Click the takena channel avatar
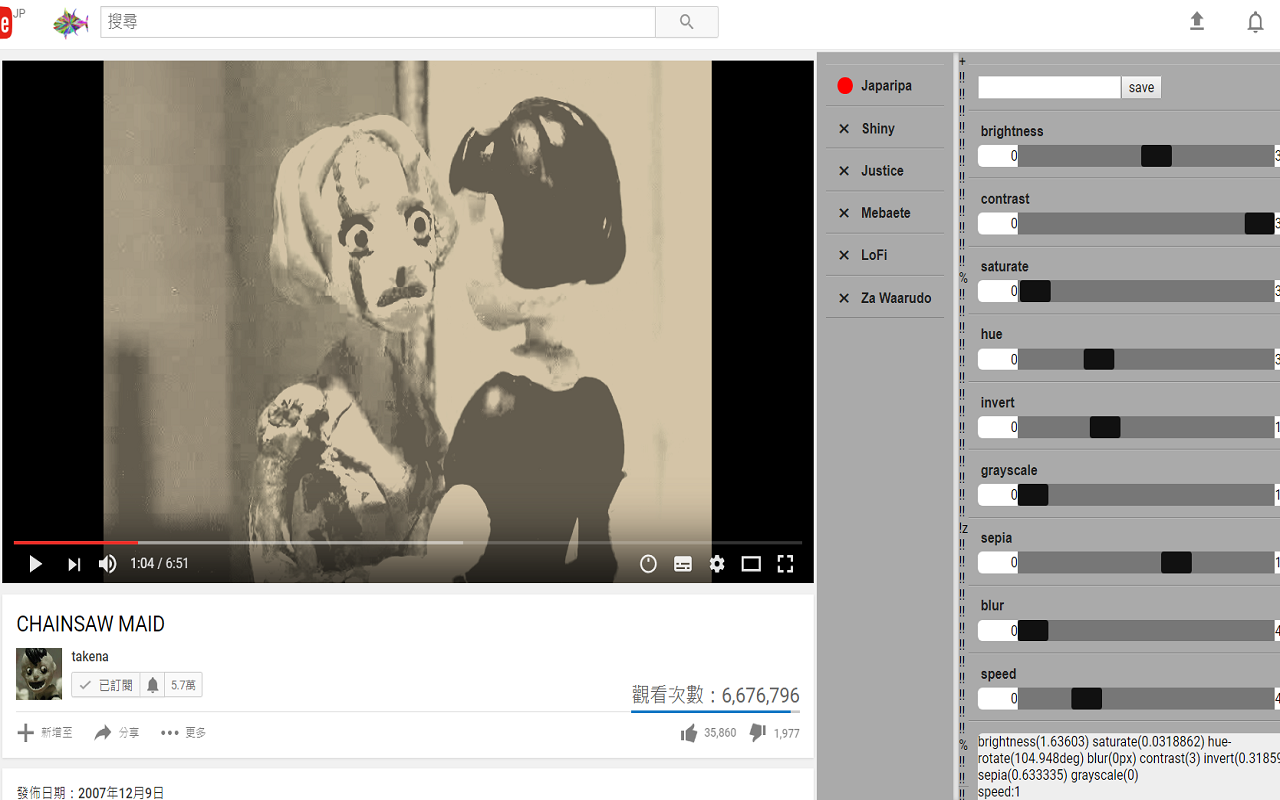Viewport: 1280px width, 800px height. [39, 673]
